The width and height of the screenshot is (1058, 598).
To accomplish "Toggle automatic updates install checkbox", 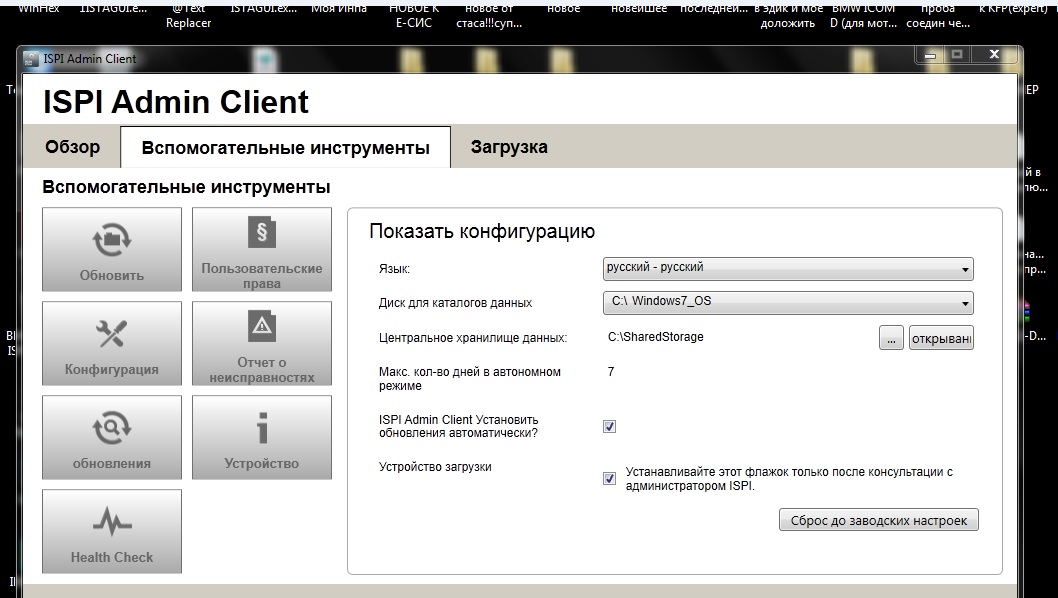I will point(609,427).
